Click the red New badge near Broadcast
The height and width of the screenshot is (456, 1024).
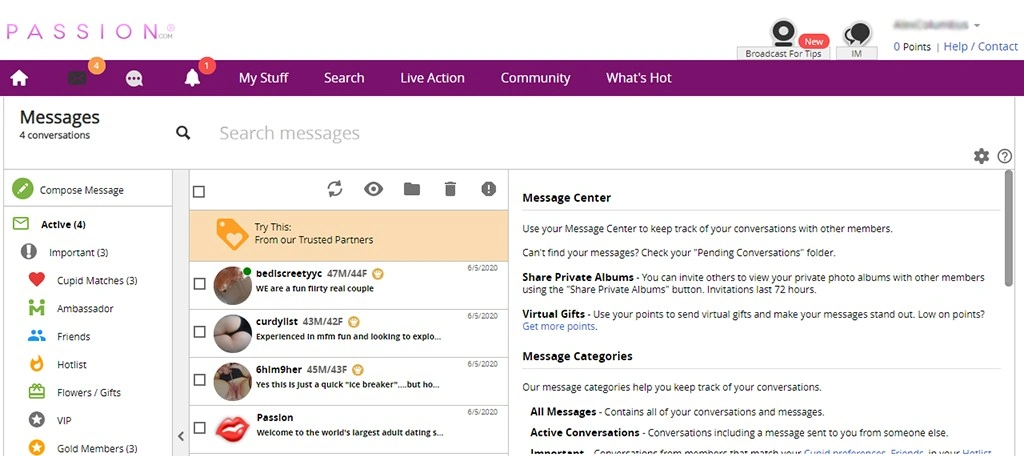814,41
